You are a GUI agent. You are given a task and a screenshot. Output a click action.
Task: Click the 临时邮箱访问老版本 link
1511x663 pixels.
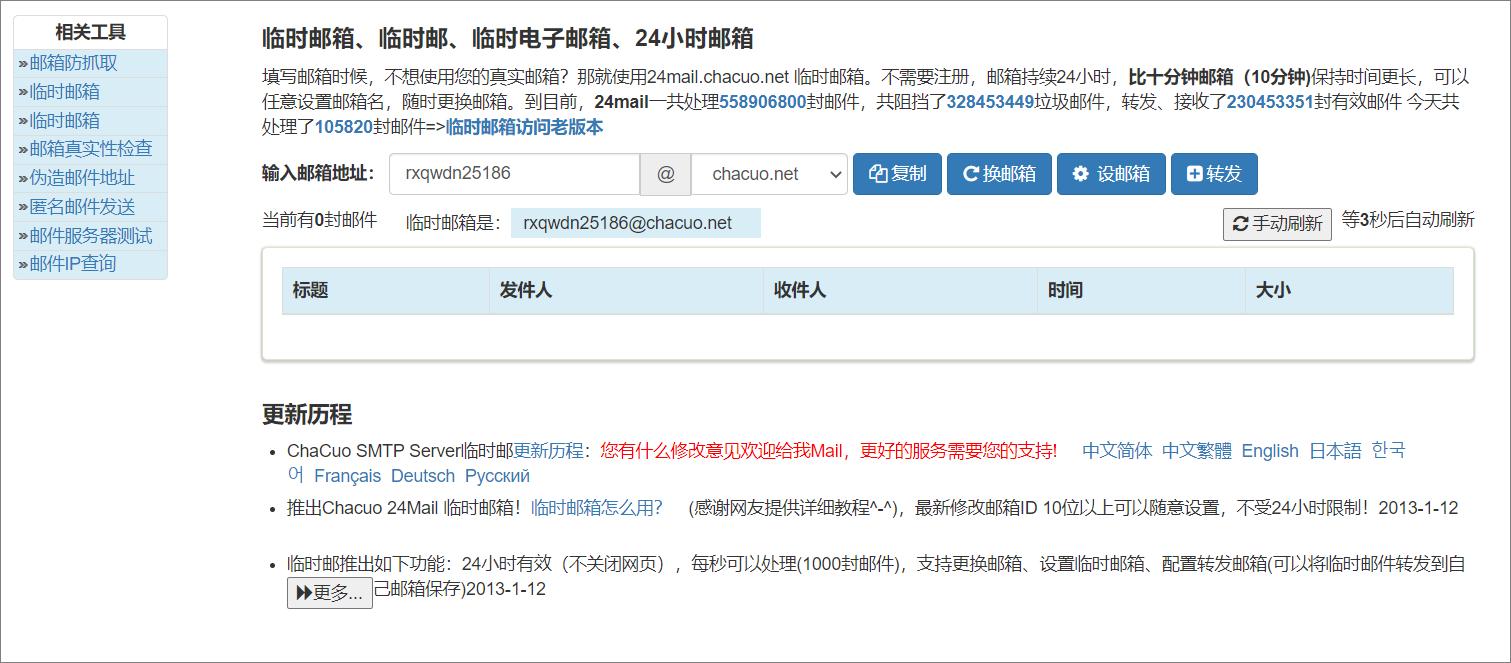coord(523,127)
